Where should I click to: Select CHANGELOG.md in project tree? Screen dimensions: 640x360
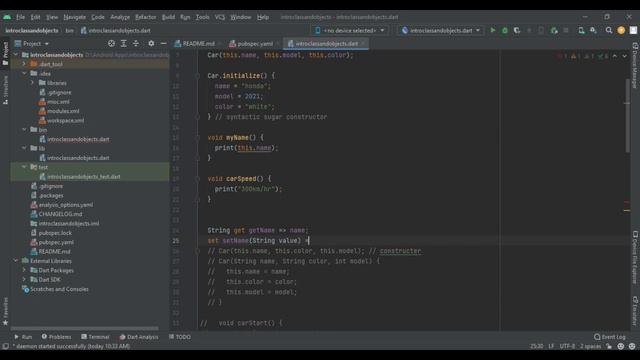pyautogui.click(x=60, y=214)
